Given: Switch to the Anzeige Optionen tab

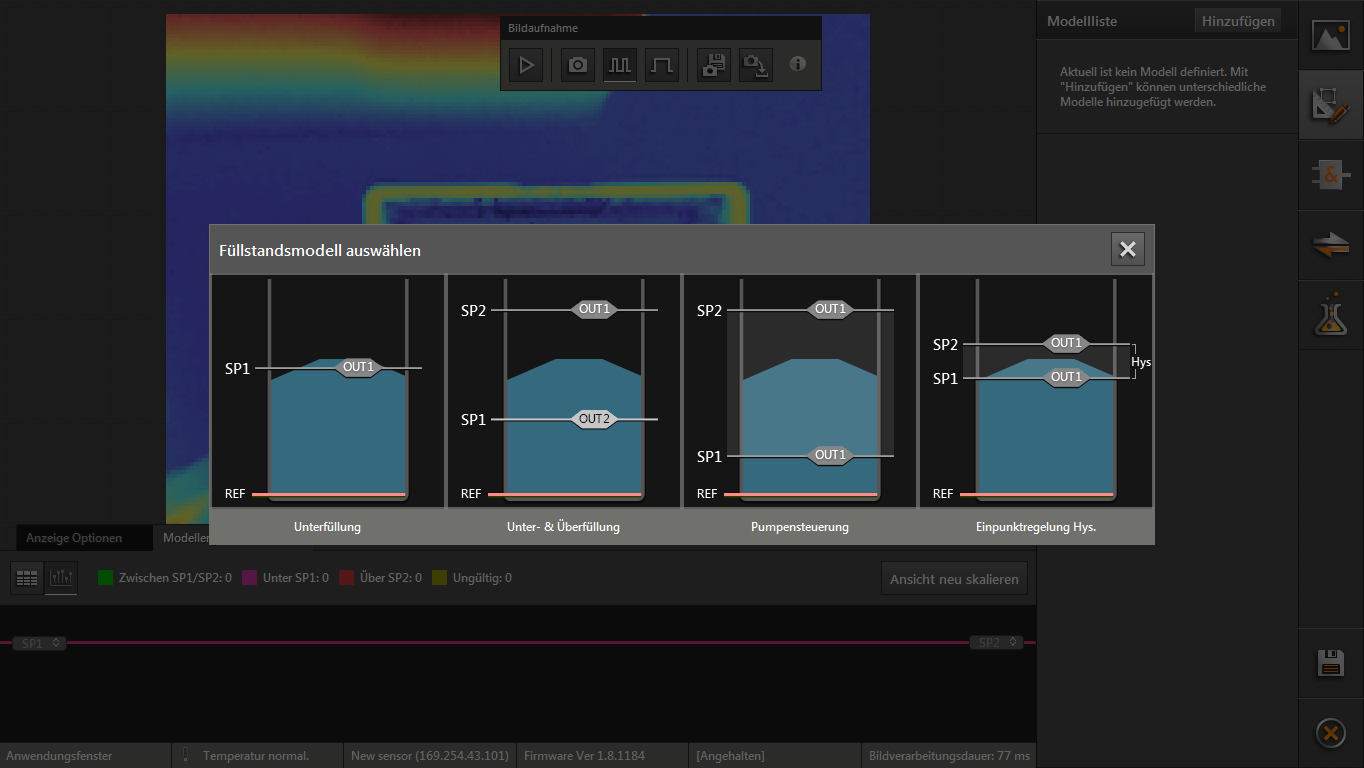Looking at the screenshot, I should 74,538.
